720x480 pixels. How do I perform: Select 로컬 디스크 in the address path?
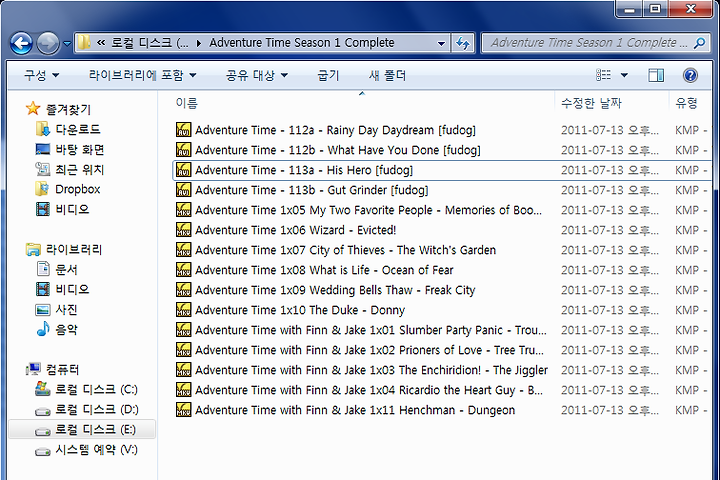tap(150, 43)
